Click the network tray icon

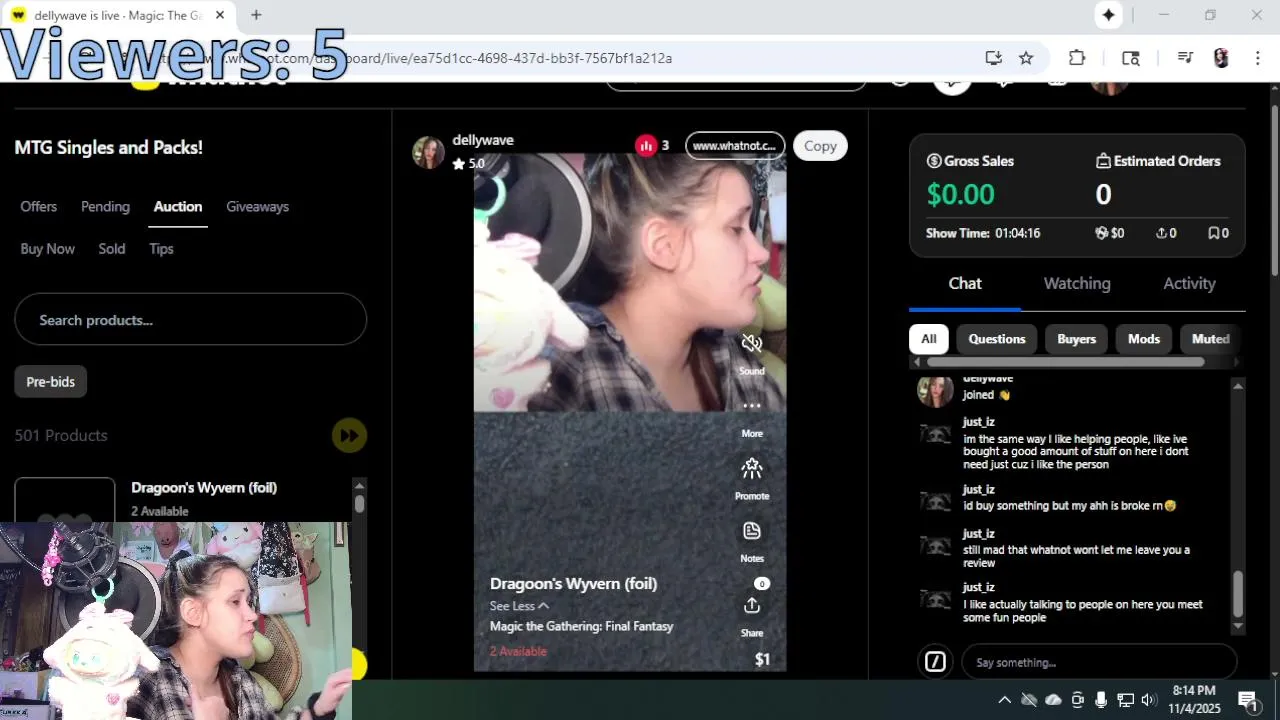[1125, 700]
